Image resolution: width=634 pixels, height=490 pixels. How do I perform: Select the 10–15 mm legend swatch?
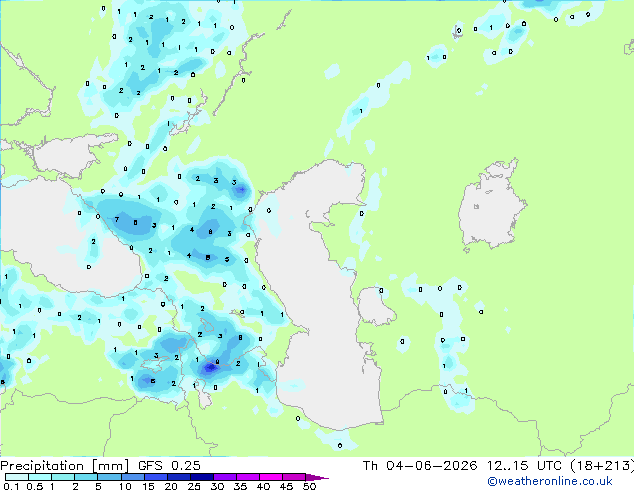pyautogui.click(x=133, y=477)
